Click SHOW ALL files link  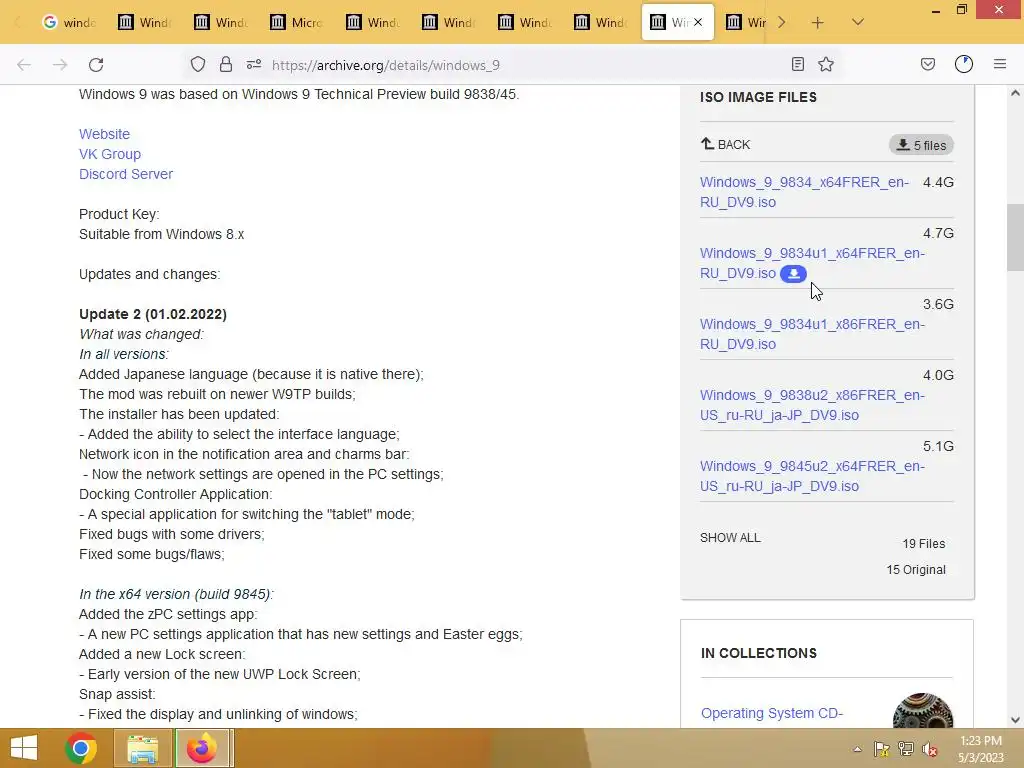click(x=730, y=537)
